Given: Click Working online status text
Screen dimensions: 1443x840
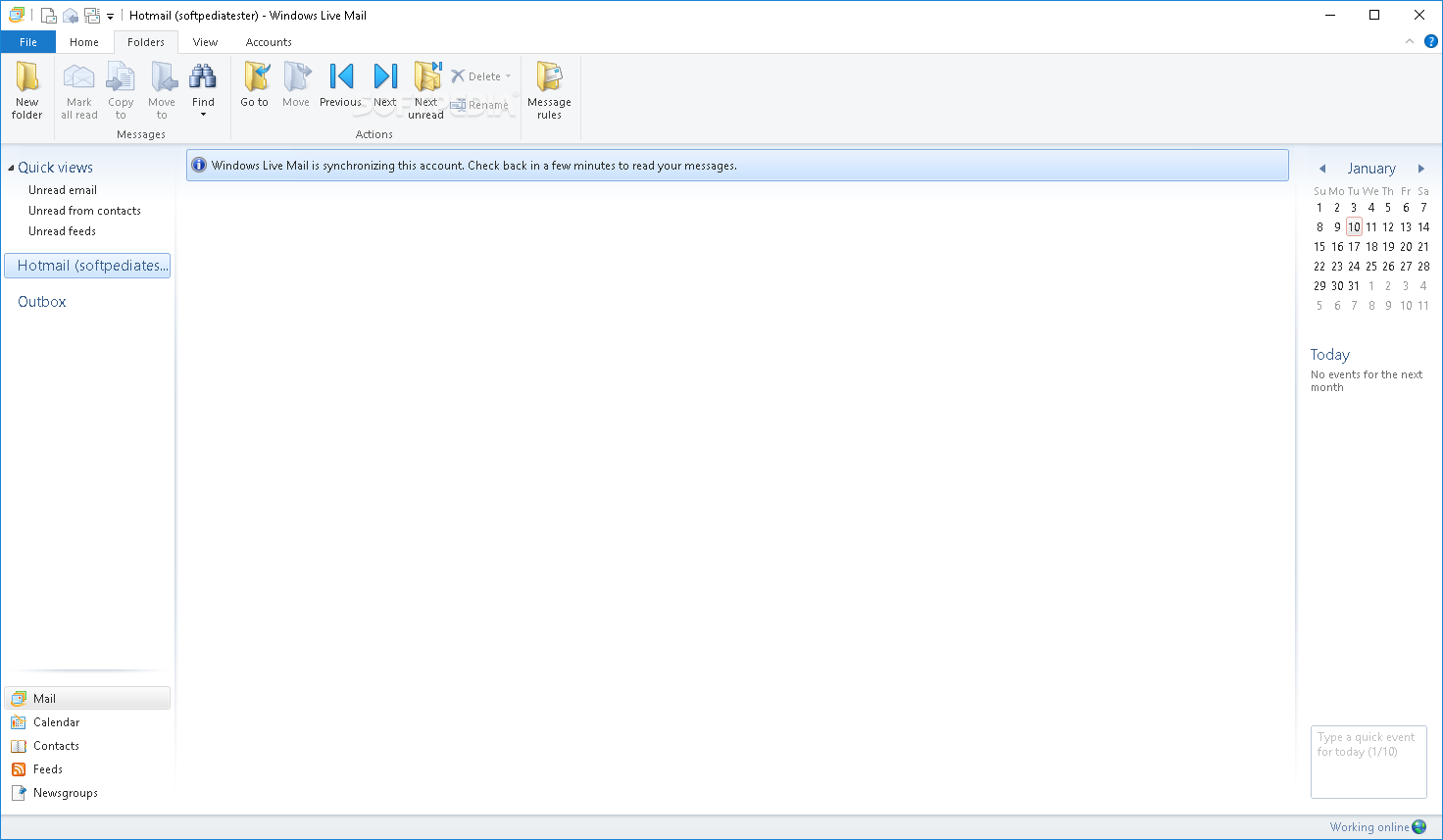Looking at the screenshot, I should 1368,827.
